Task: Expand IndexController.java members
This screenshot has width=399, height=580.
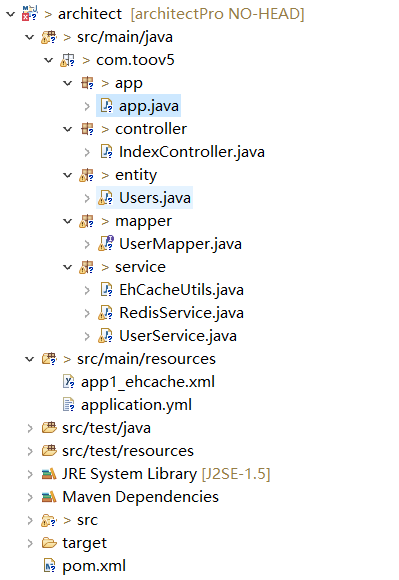Action: point(87,152)
